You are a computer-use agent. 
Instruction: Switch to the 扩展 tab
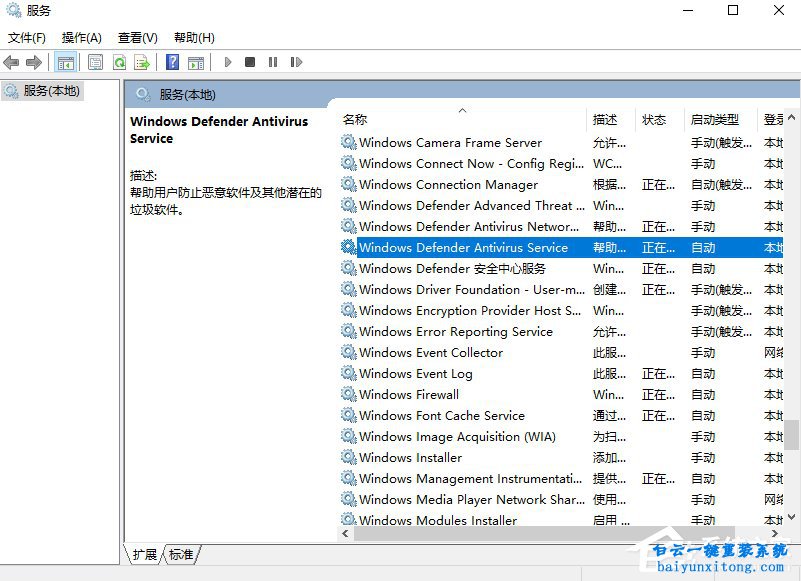tap(143, 554)
